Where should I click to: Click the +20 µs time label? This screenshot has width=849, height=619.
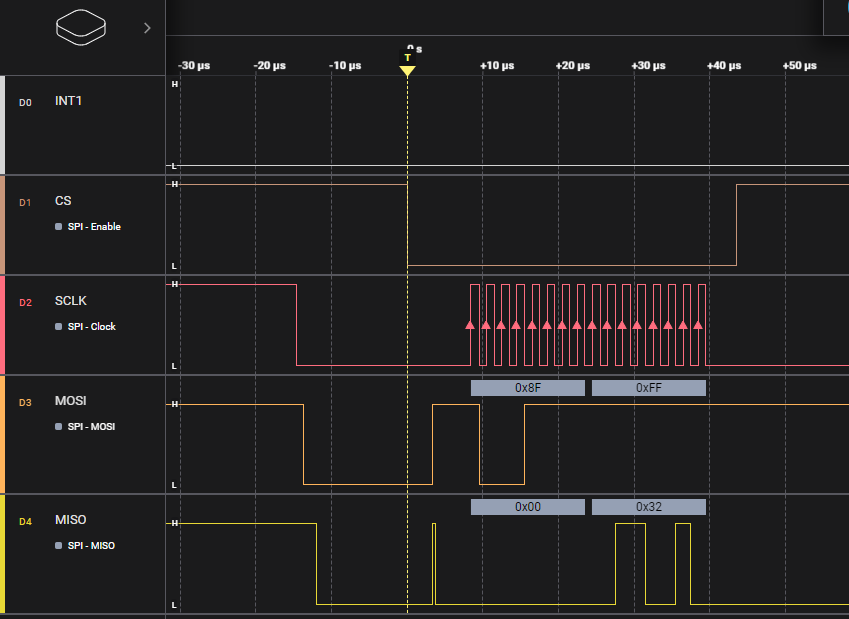click(x=573, y=66)
